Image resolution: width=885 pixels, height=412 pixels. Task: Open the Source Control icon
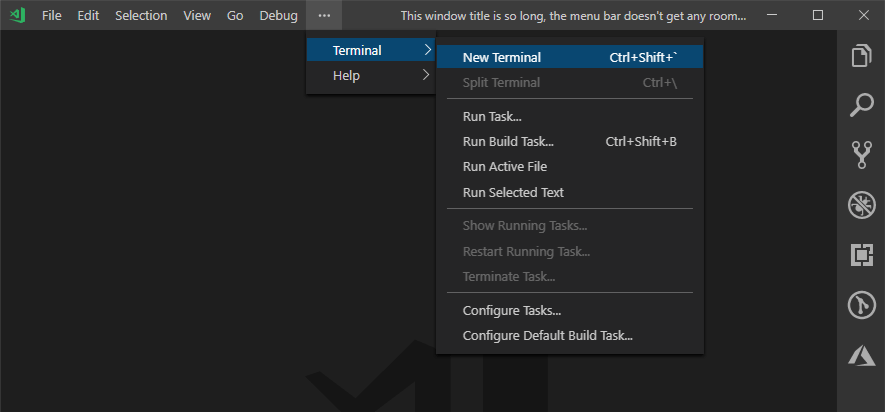click(x=861, y=155)
